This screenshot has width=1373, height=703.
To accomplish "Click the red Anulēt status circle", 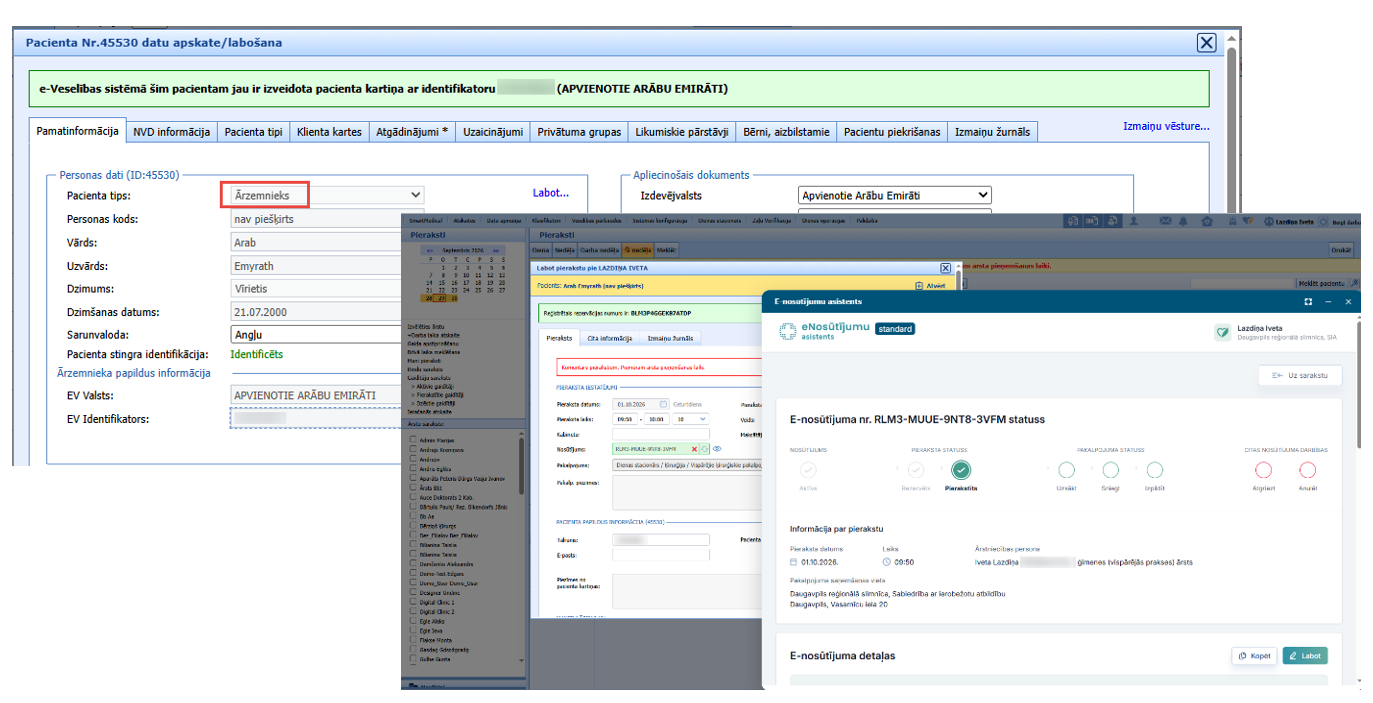I will tap(1307, 470).
